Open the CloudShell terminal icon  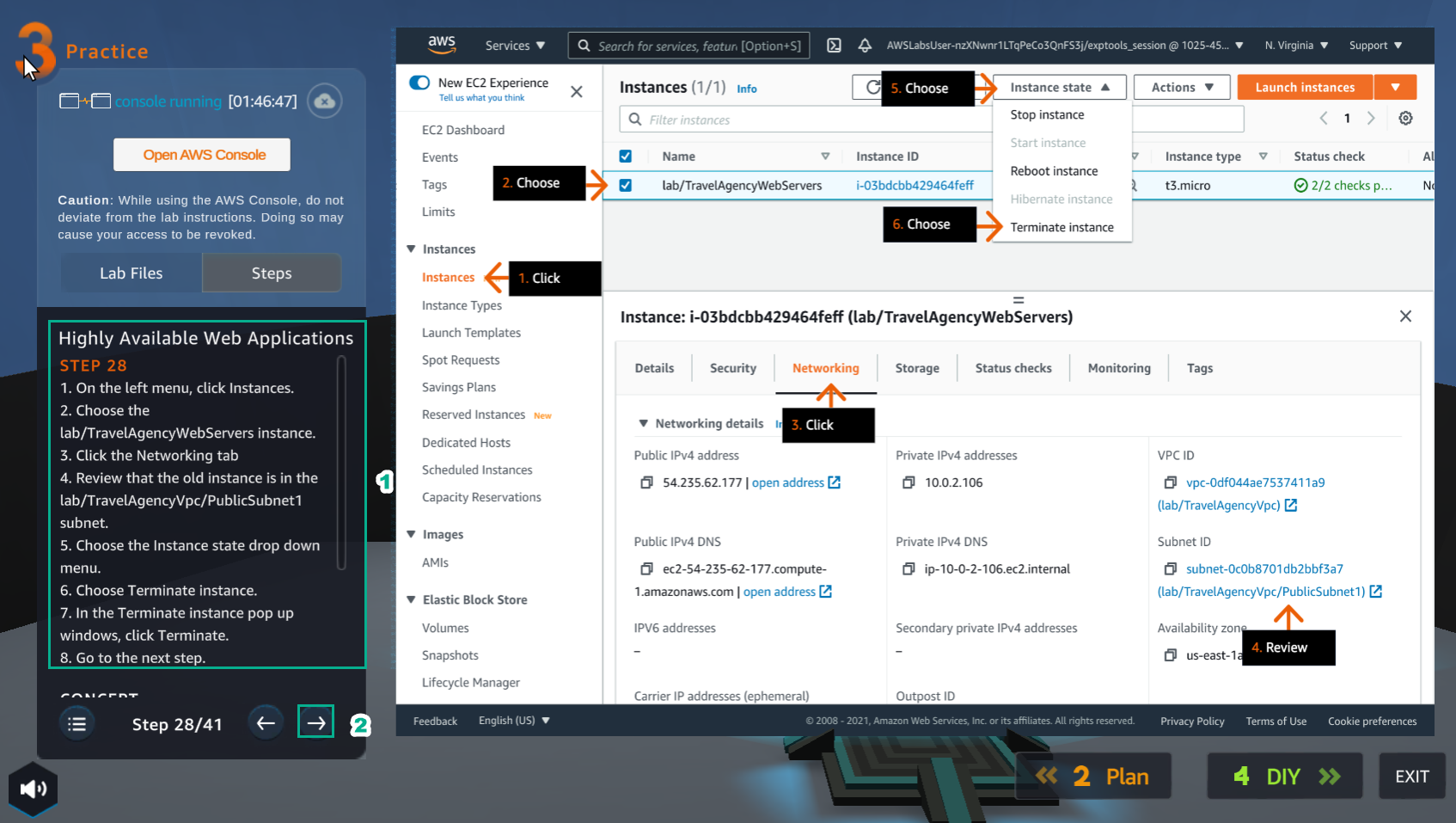(834, 46)
